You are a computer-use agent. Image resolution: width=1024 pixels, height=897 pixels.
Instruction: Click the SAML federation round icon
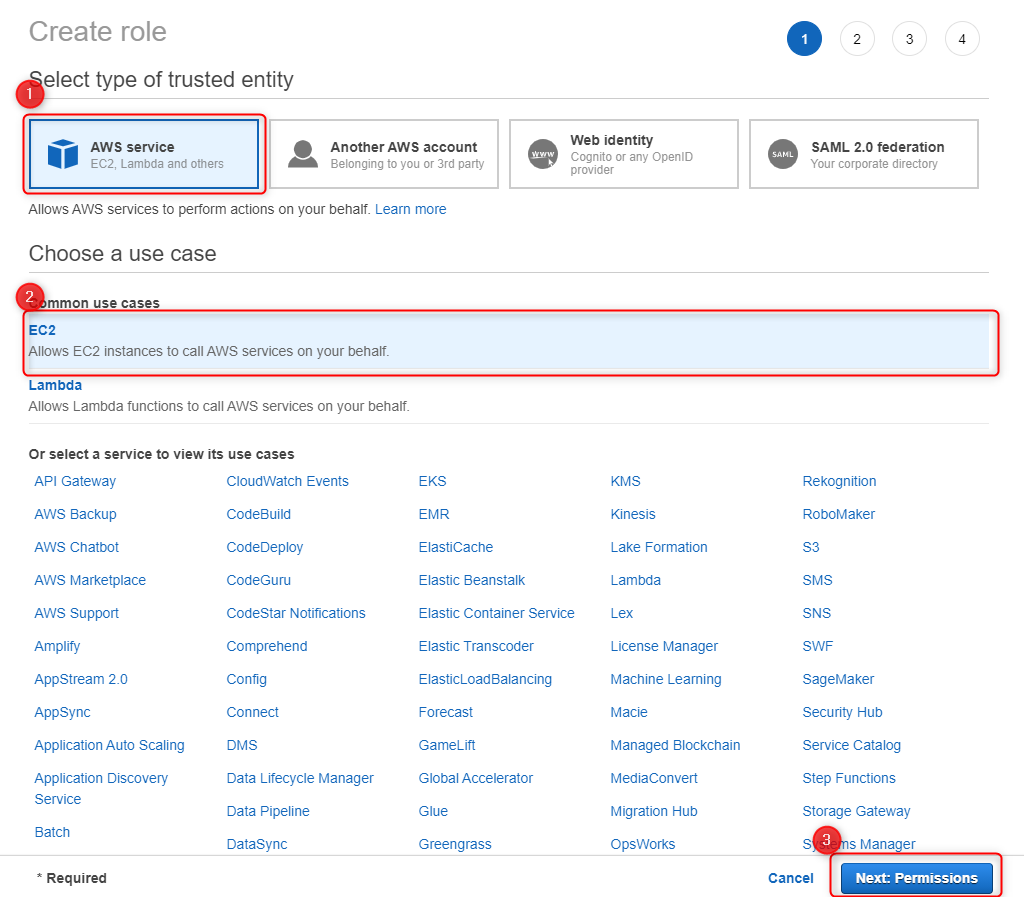point(782,154)
